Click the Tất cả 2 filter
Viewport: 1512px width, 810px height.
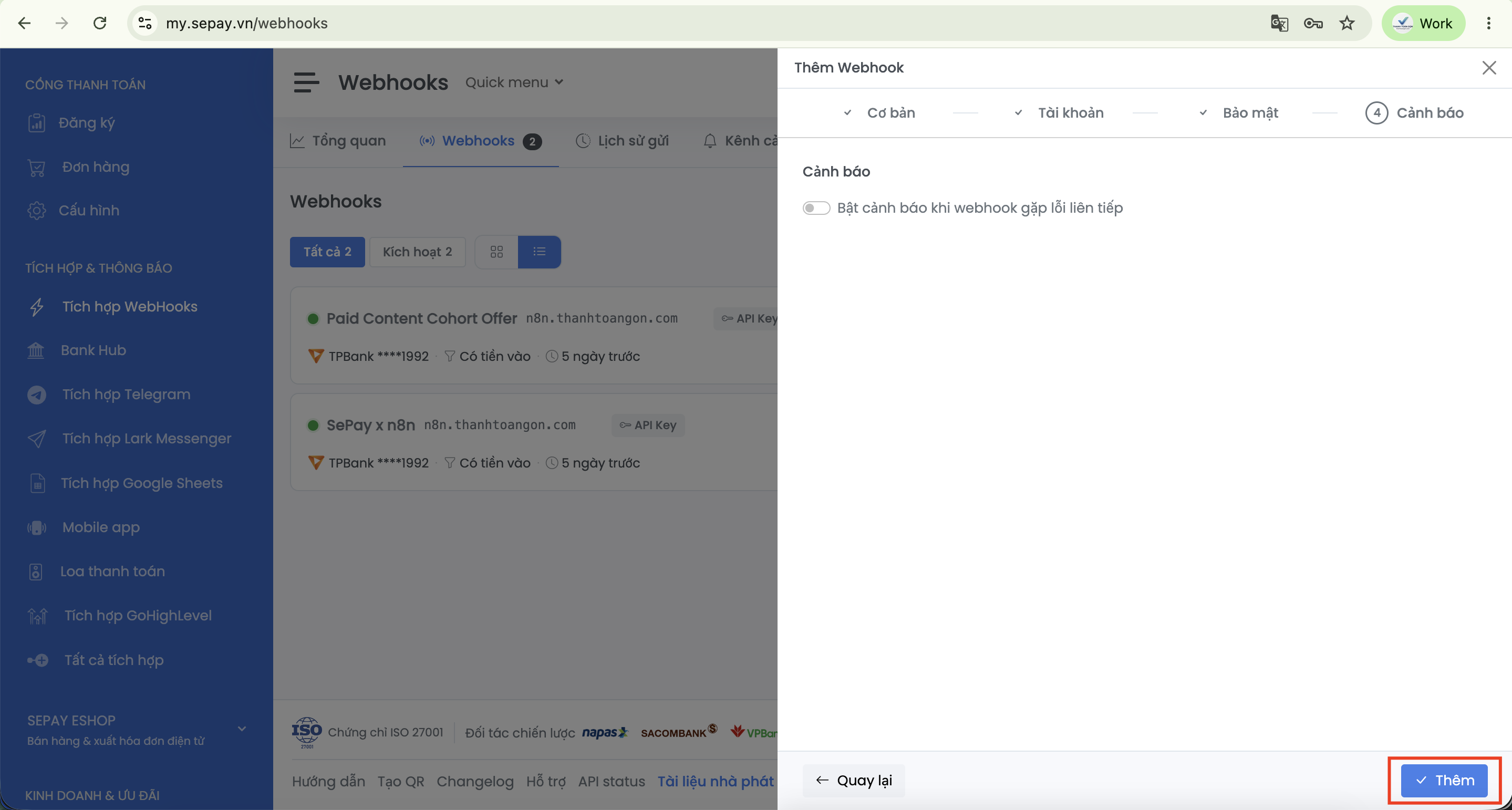[x=327, y=252]
